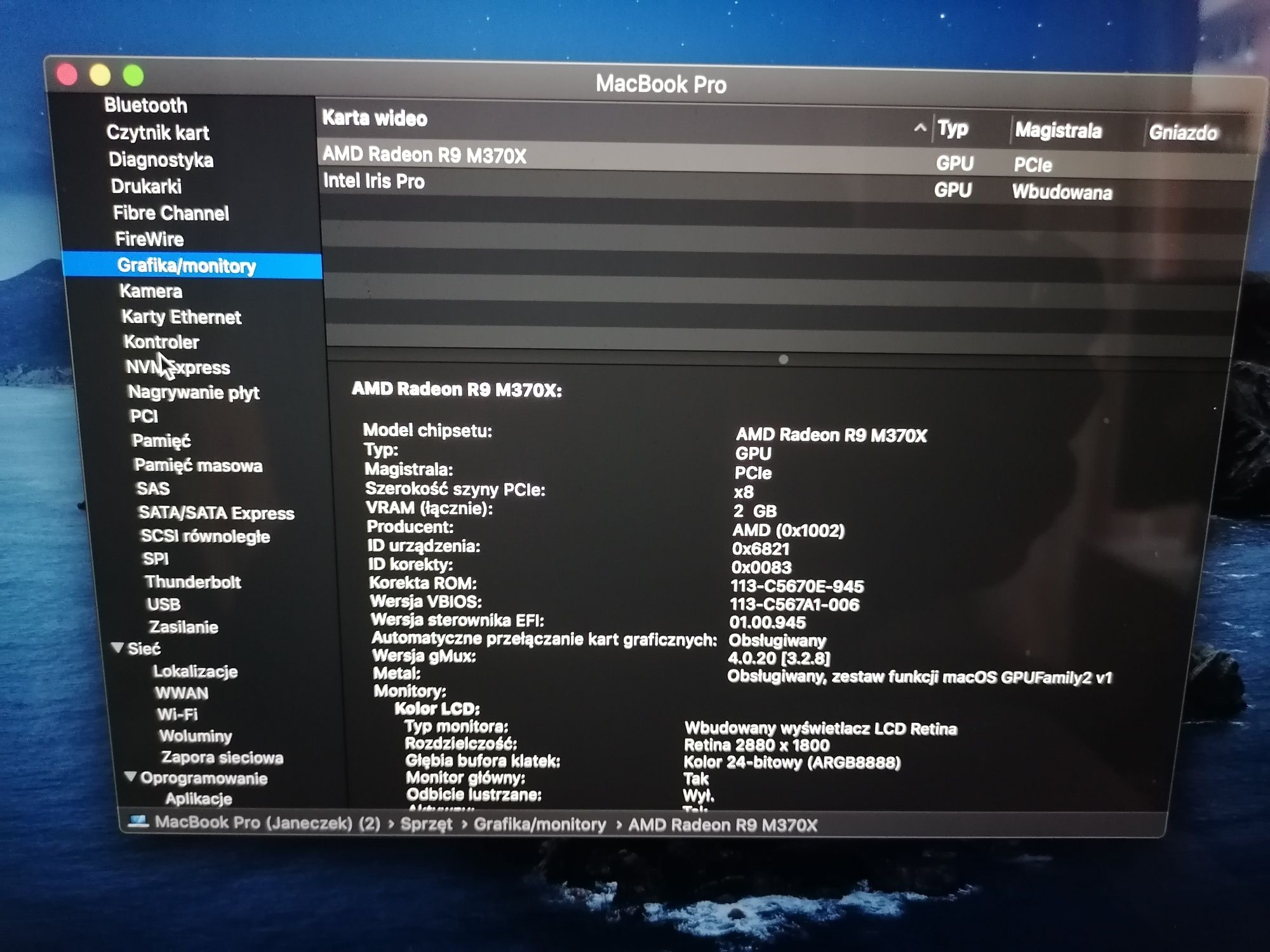The height and width of the screenshot is (952, 1270).
Task: Open the Czytnik kart section
Action: [x=157, y=133]
